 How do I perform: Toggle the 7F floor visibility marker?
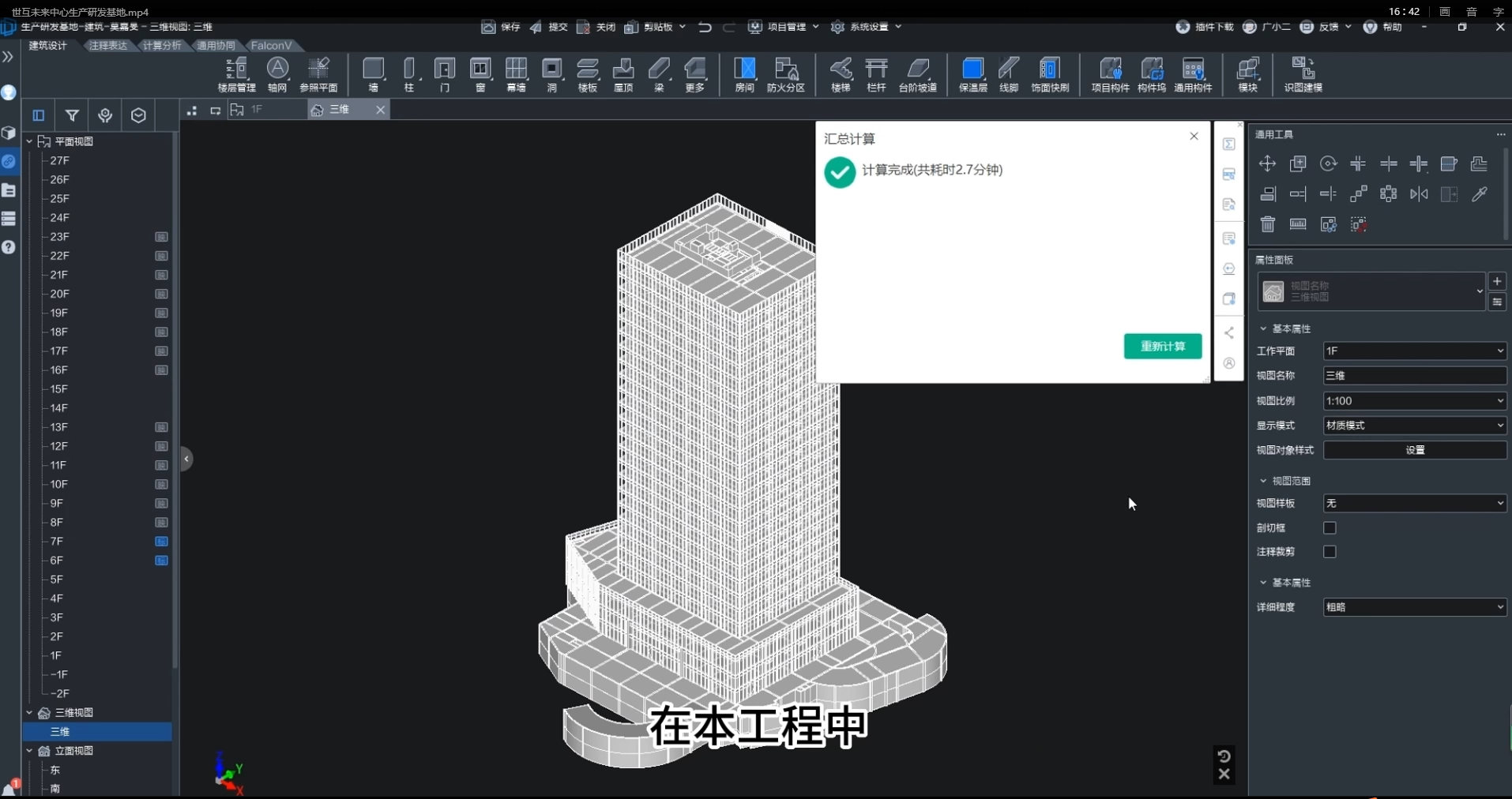pos(161,542)
